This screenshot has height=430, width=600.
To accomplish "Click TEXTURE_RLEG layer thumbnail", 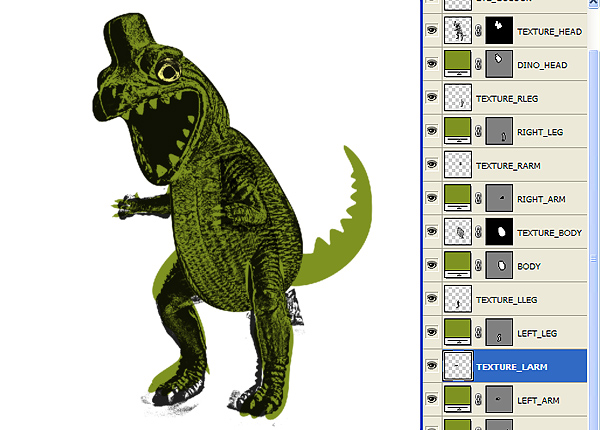I will (458, 97).
